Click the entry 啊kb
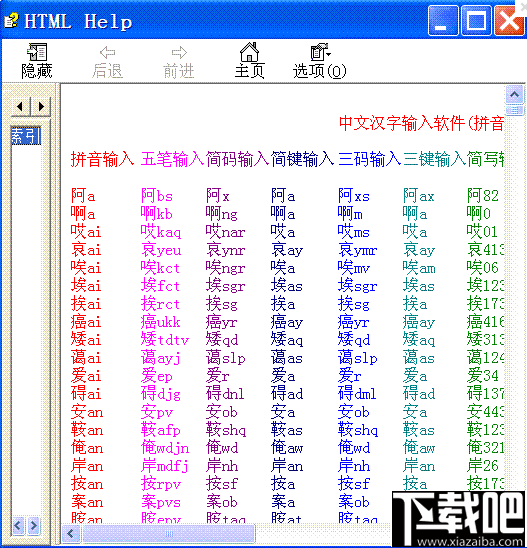 pos(157,214)
